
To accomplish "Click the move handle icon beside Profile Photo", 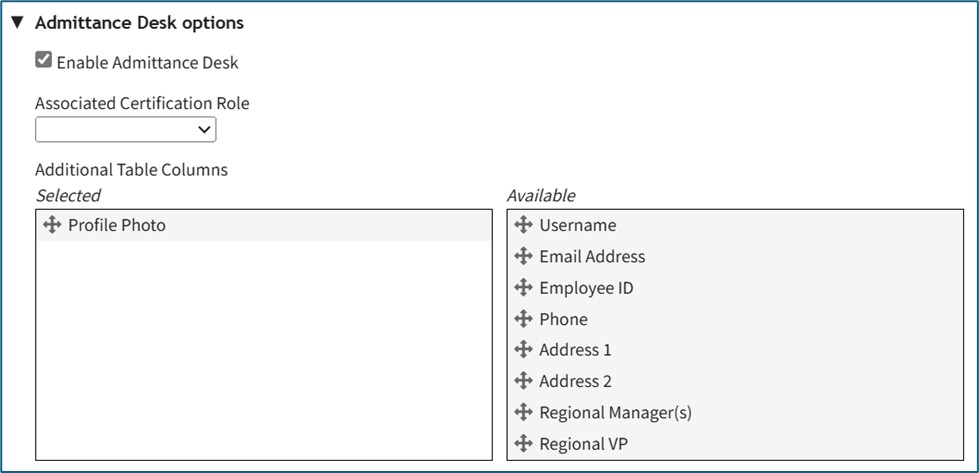I will click(x=52, y=225).
